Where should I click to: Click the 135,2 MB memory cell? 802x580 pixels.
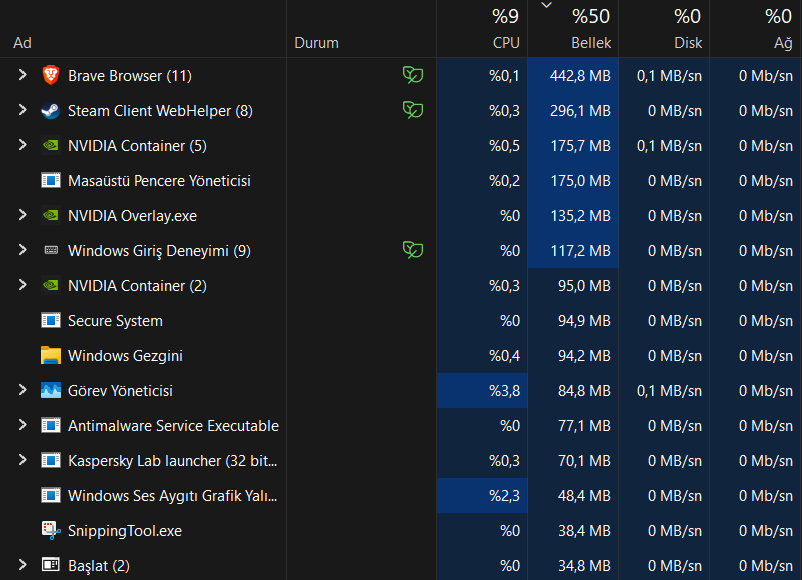(573, 216)
